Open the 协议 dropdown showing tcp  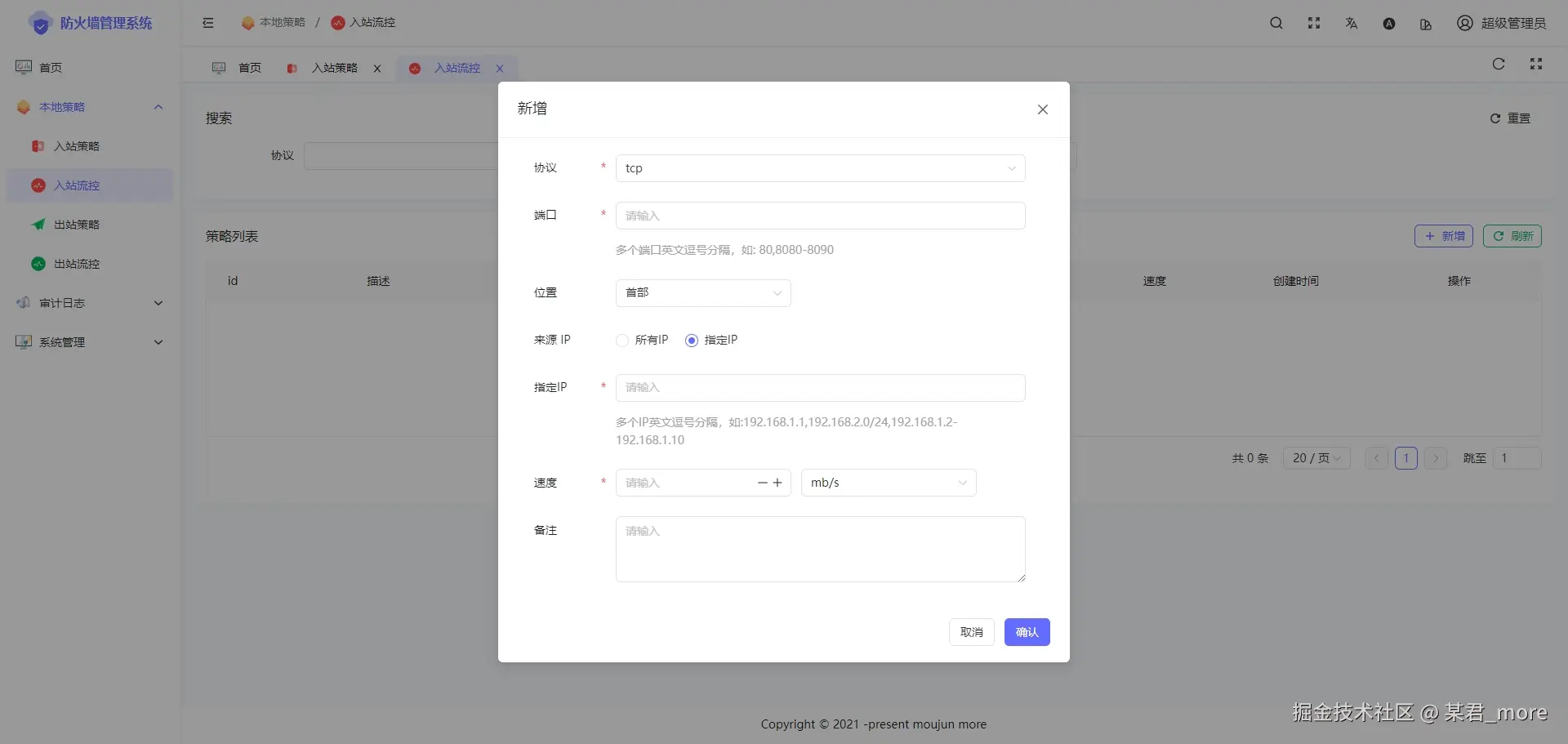pos(820,168)
